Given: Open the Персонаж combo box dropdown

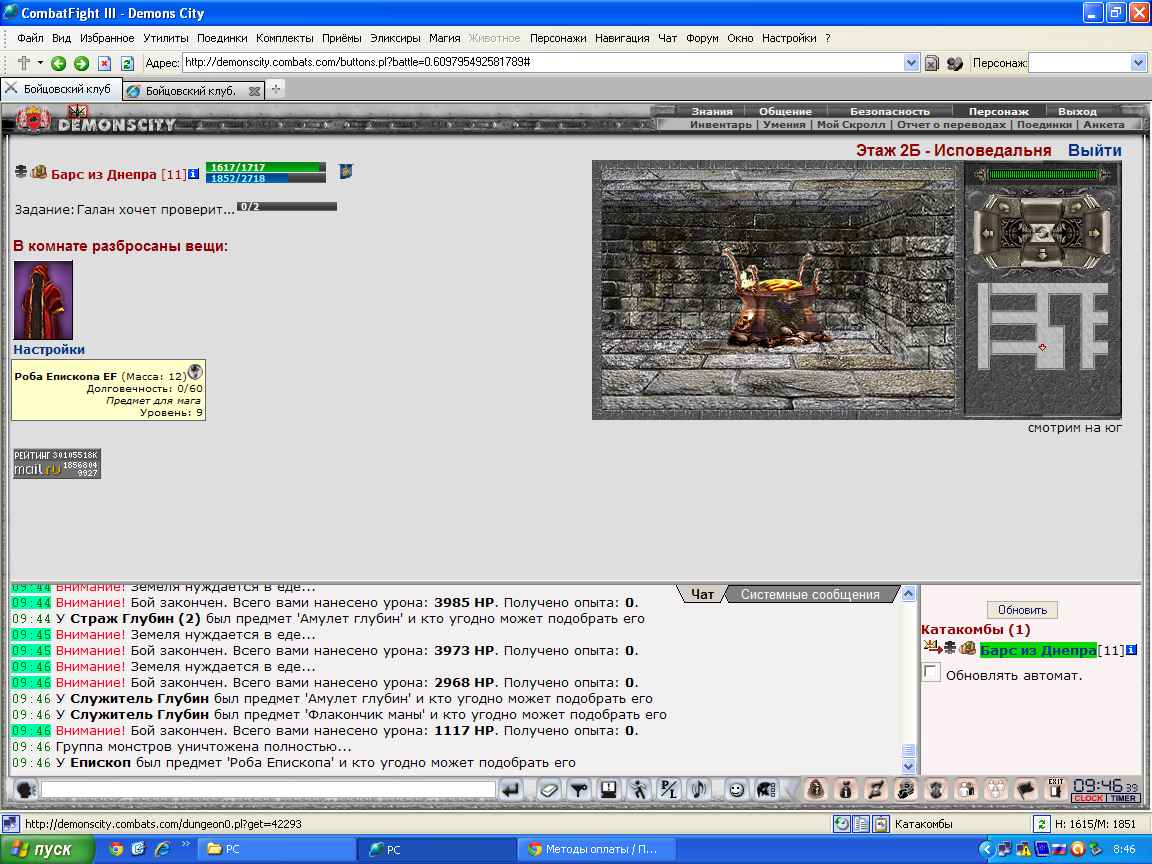Looking at the screenshot, I should click(1138, 63).
